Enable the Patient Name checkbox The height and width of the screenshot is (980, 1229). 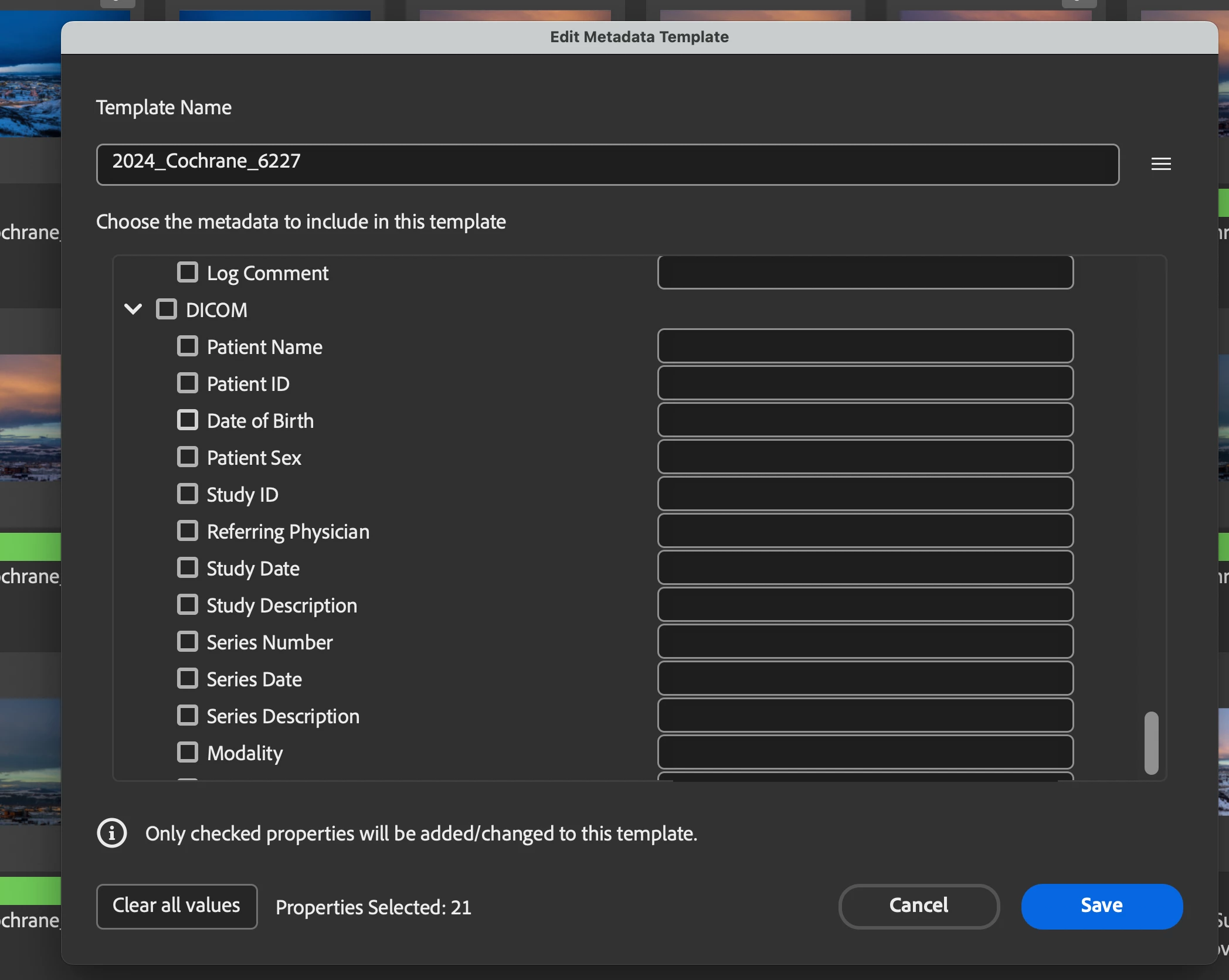click(x=188, y=346)
